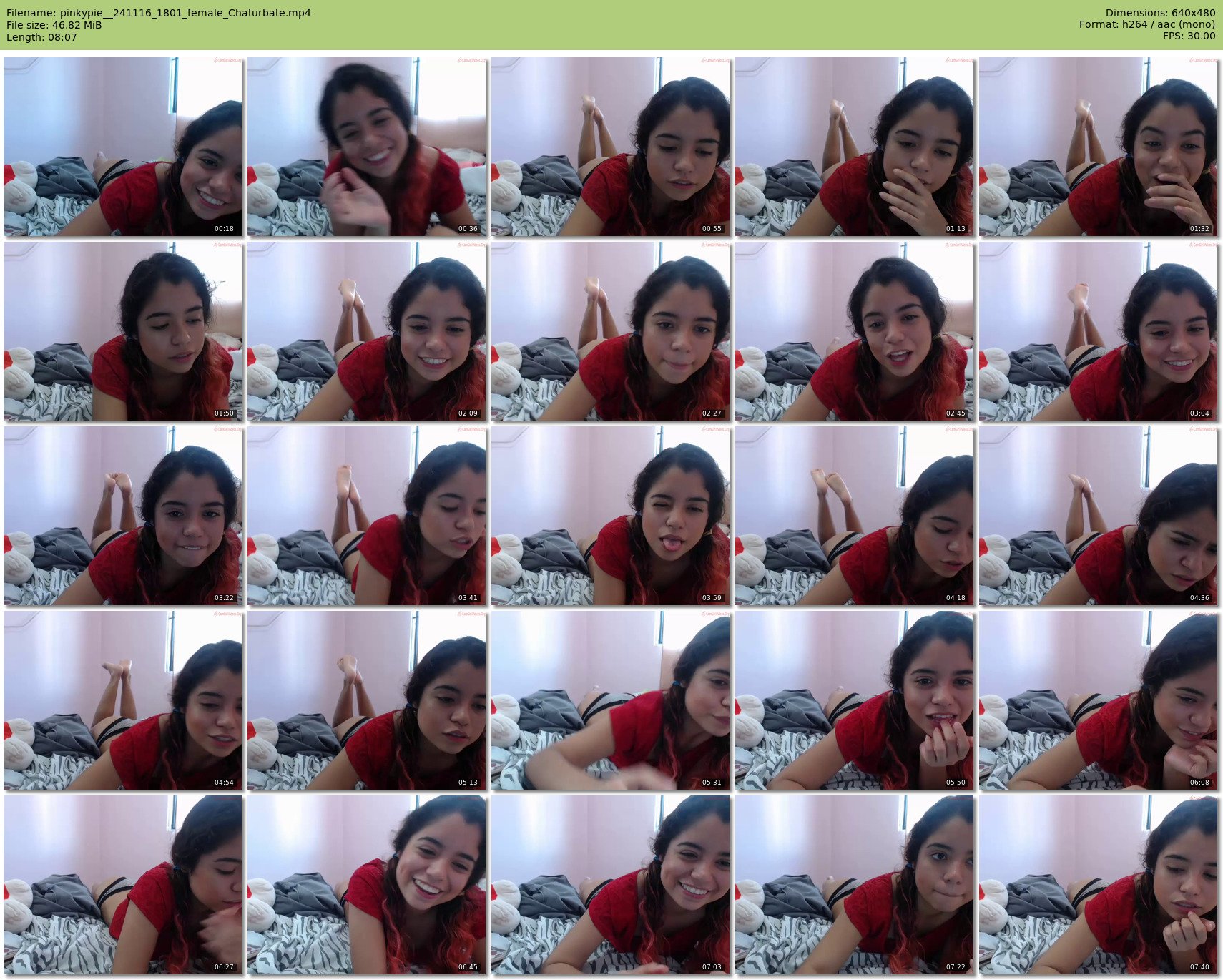Open the thumbnail marked 05:50
The height and width of the screenshot is (980, 1223).
pos(855,700)
